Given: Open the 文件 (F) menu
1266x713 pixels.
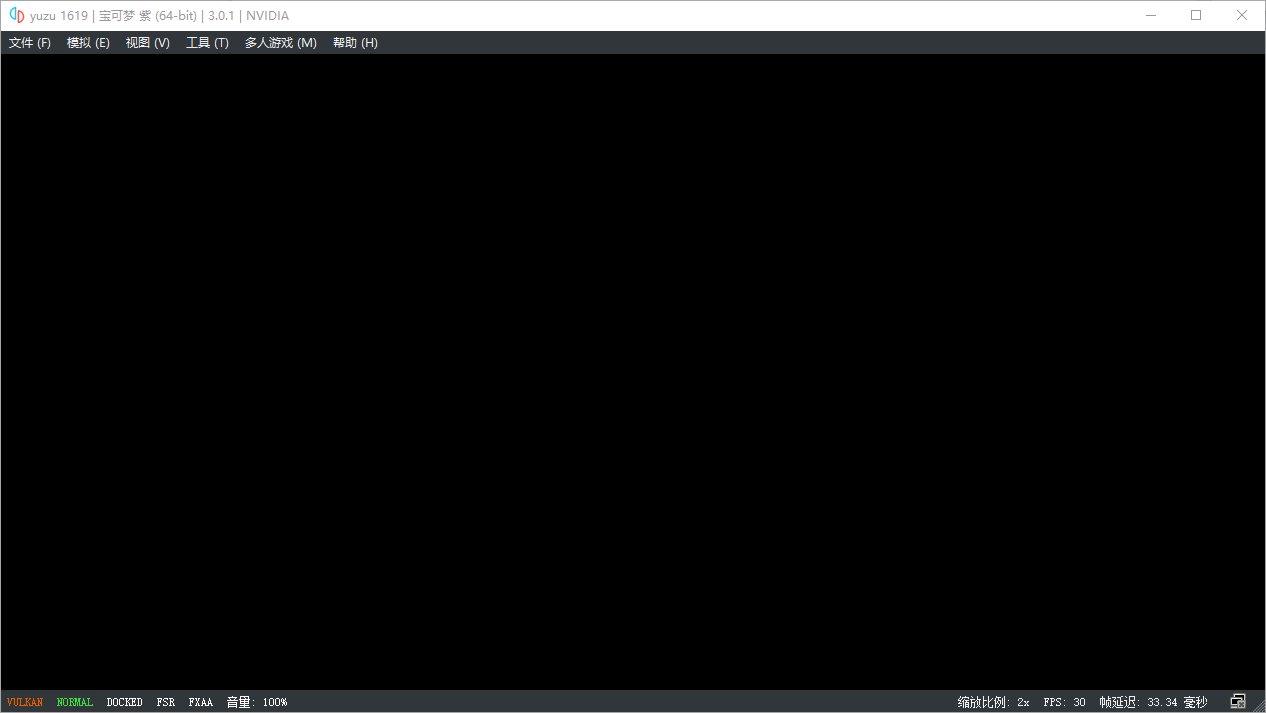Looking at the screenshot, I should pyautogui.click(x=30, y=43).
